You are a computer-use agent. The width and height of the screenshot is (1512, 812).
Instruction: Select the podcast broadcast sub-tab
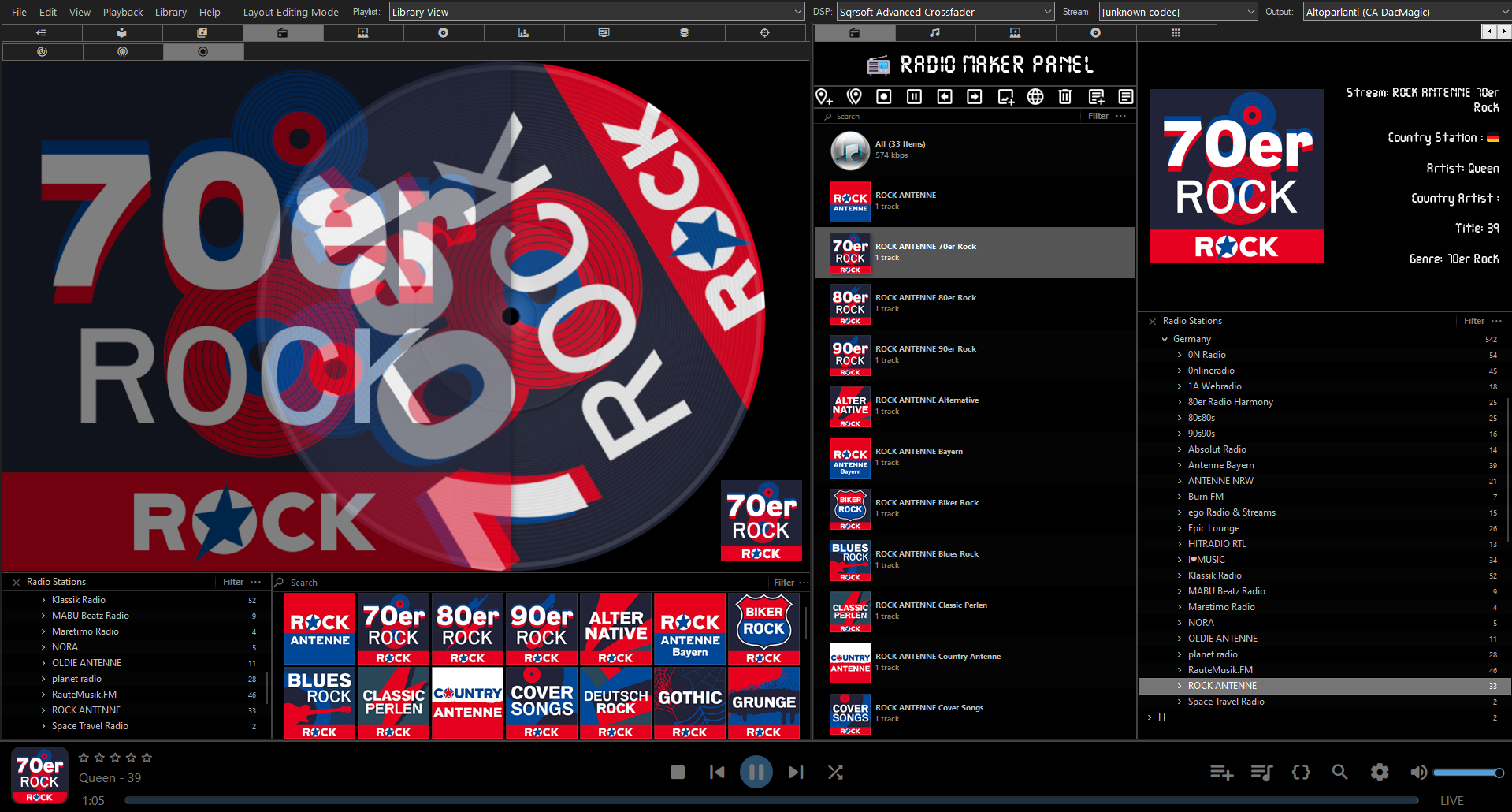122,51
